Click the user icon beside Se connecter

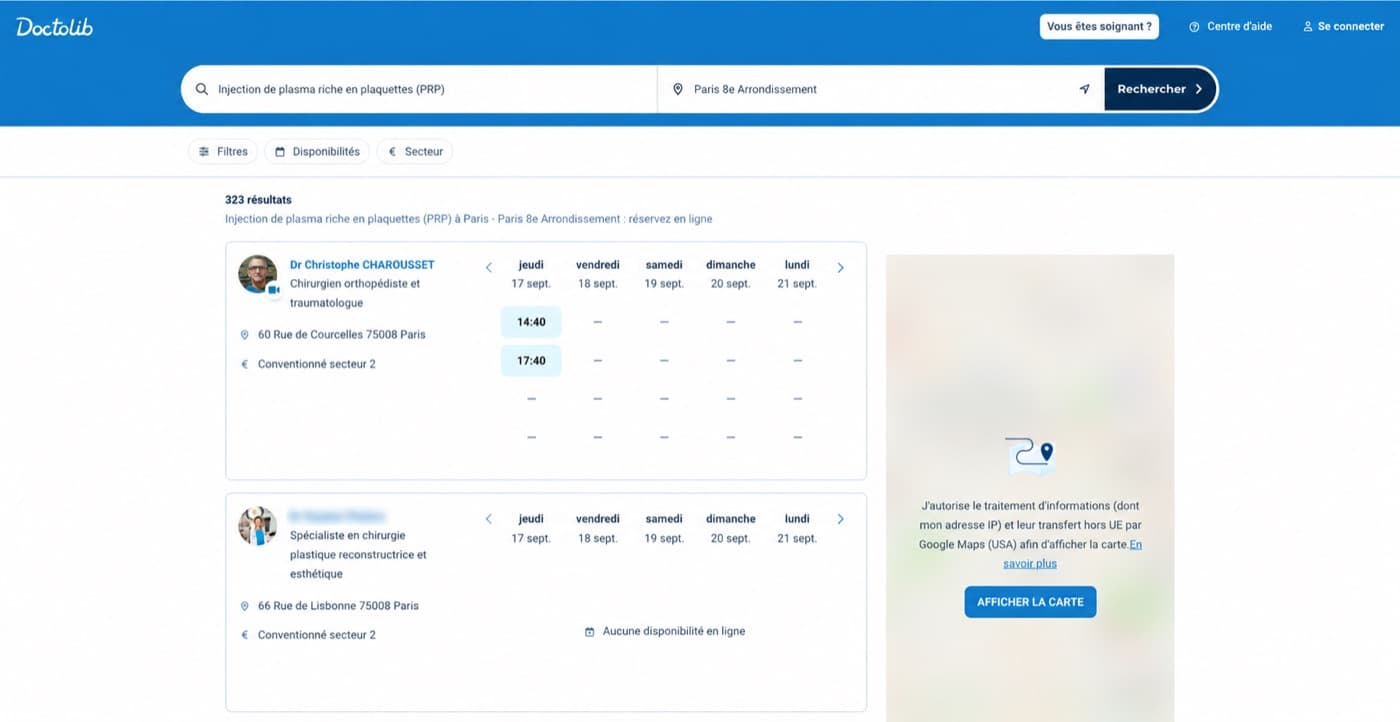point(1308,27)
